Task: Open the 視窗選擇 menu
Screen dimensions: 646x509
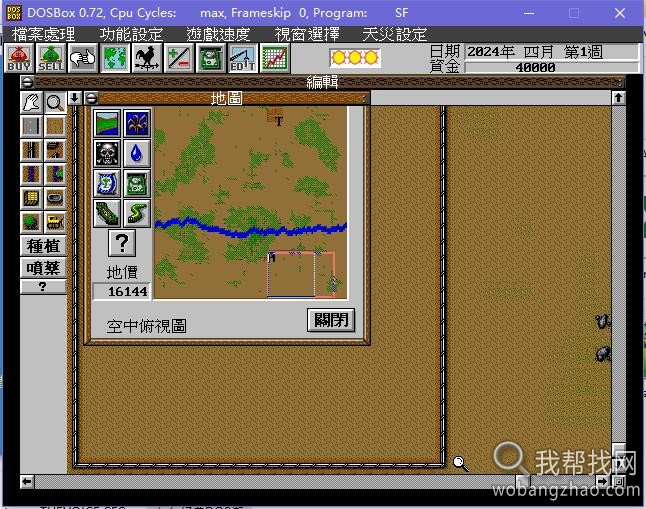Action: point(307,34)
